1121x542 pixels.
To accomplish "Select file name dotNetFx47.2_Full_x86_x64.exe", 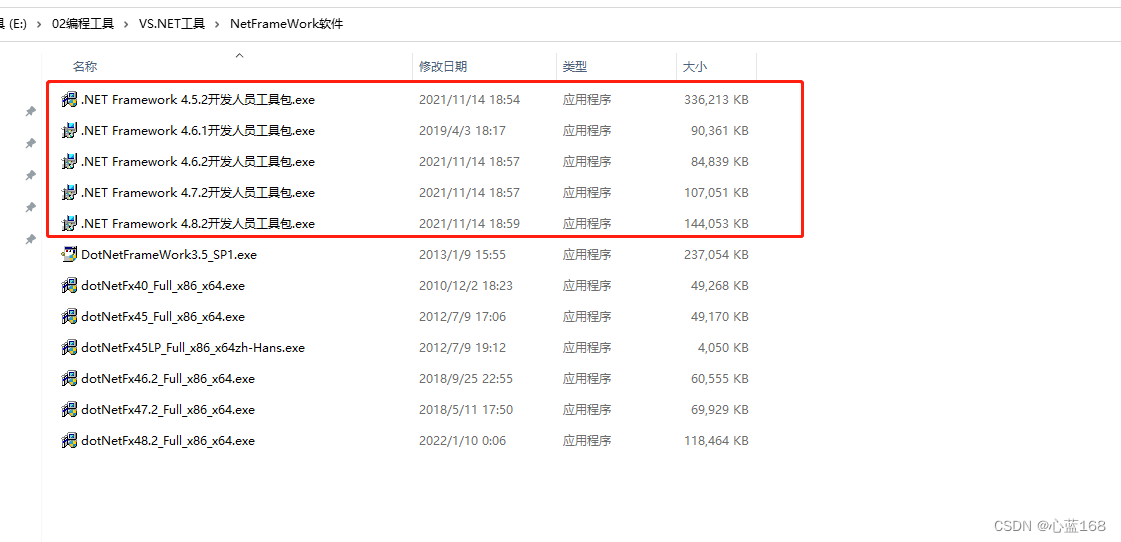I will coord(168,410).
